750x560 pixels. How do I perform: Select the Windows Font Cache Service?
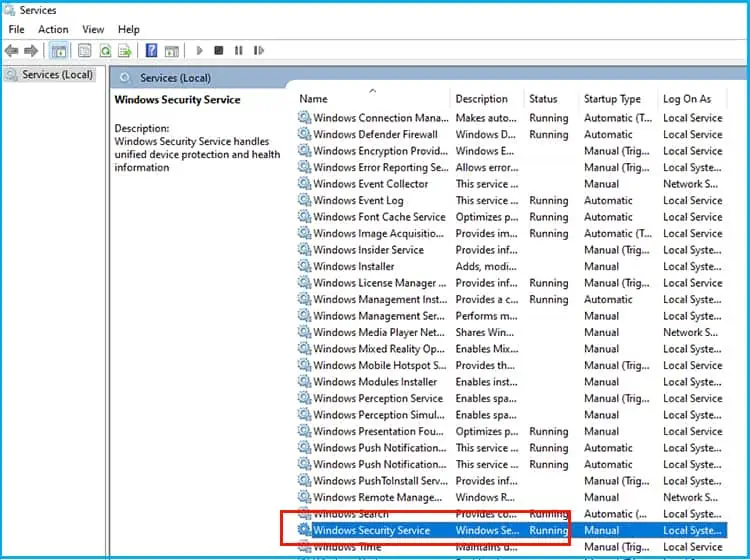(x=512, y=217)
